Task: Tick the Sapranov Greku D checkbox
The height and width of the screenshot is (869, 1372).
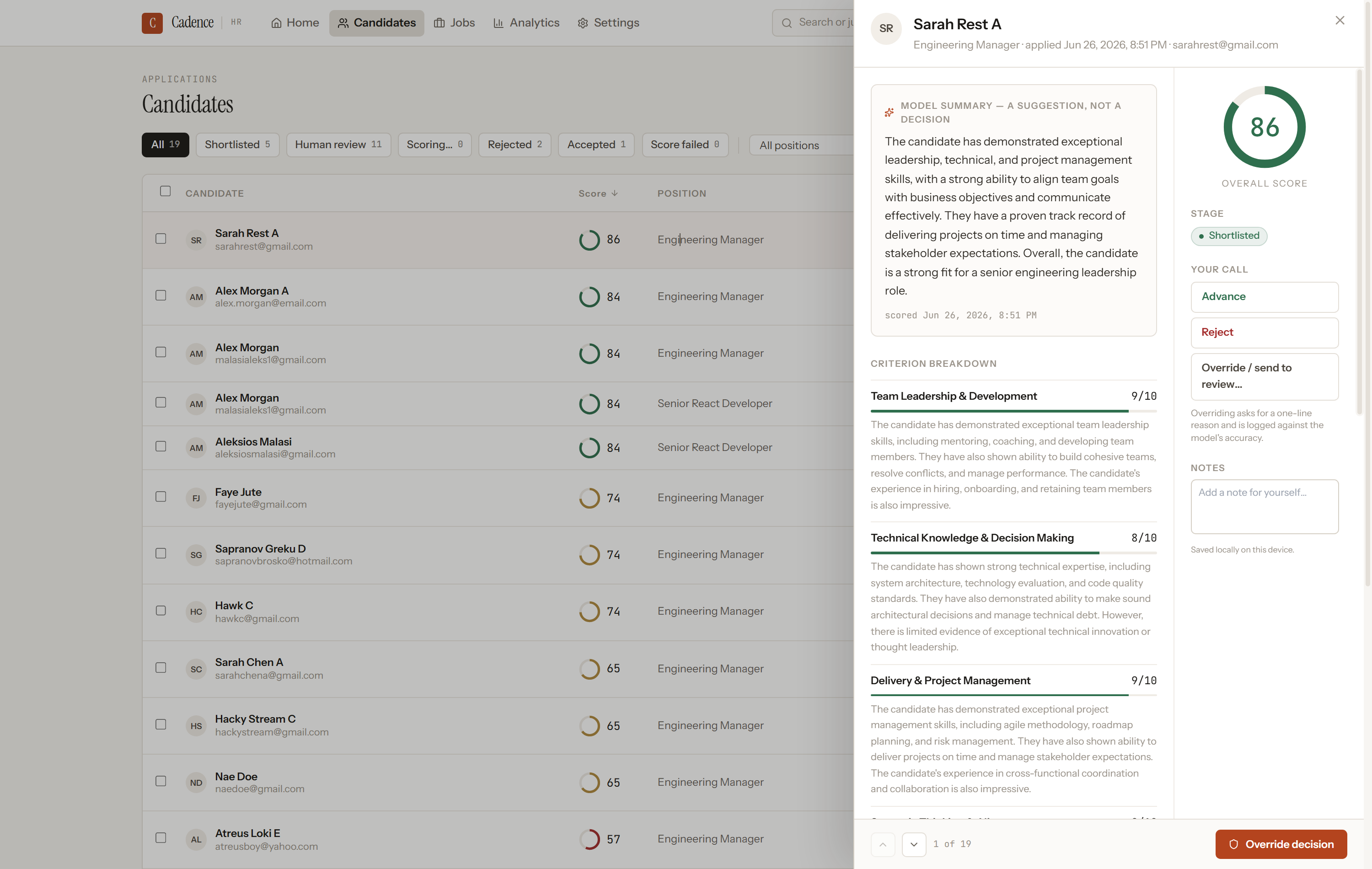Action: (161, 553)
